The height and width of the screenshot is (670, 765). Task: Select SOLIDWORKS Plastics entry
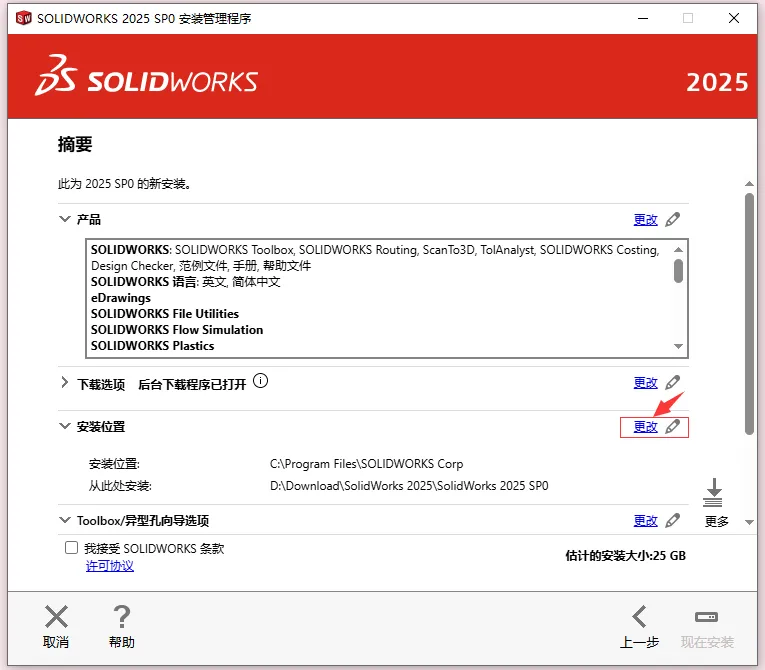click(x=153, y=346)
